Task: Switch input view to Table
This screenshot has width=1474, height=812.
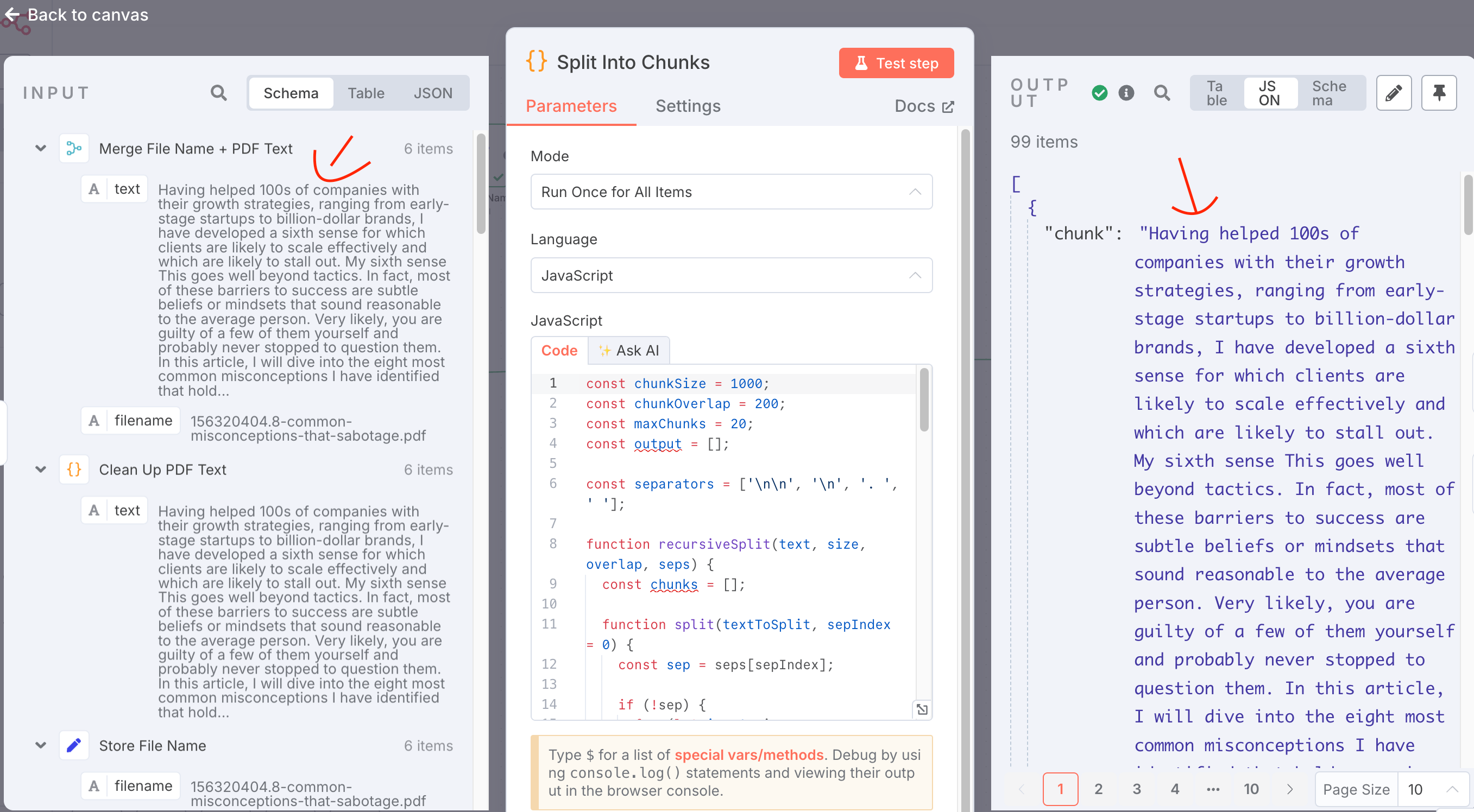Action: [366, 93]
